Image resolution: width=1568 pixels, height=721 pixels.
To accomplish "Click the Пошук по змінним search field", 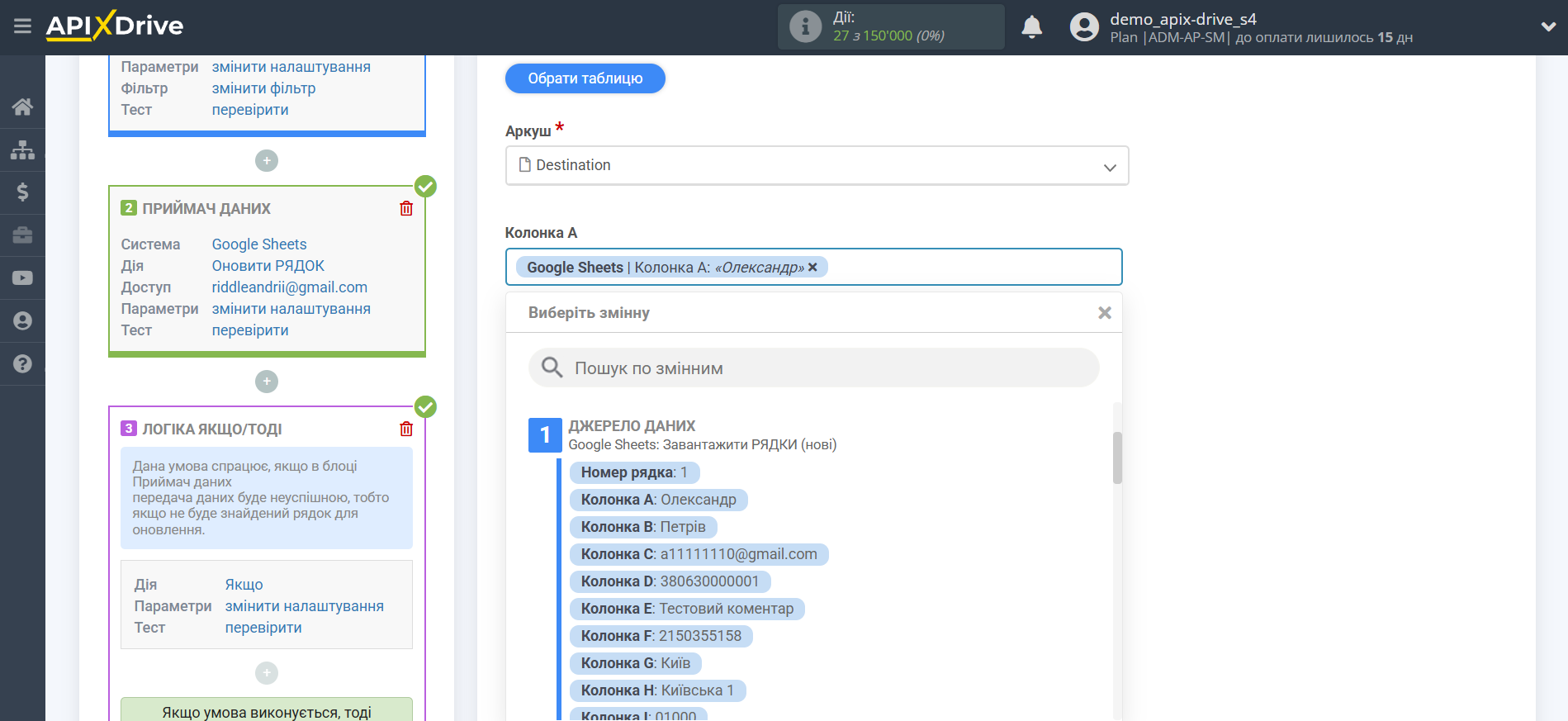I will pyautogui.click(x=813, y=368).
